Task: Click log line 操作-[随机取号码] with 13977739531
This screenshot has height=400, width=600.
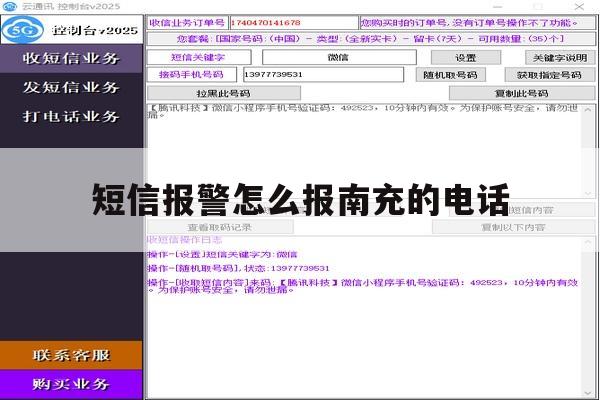Action: [x=238, y=268]
